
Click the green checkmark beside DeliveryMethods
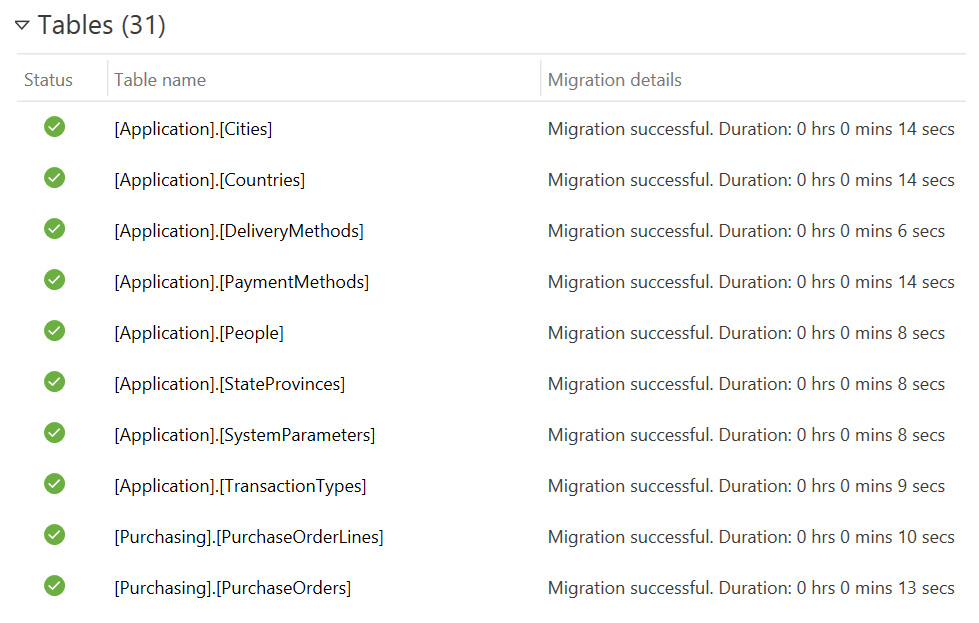tap(55, 229)
